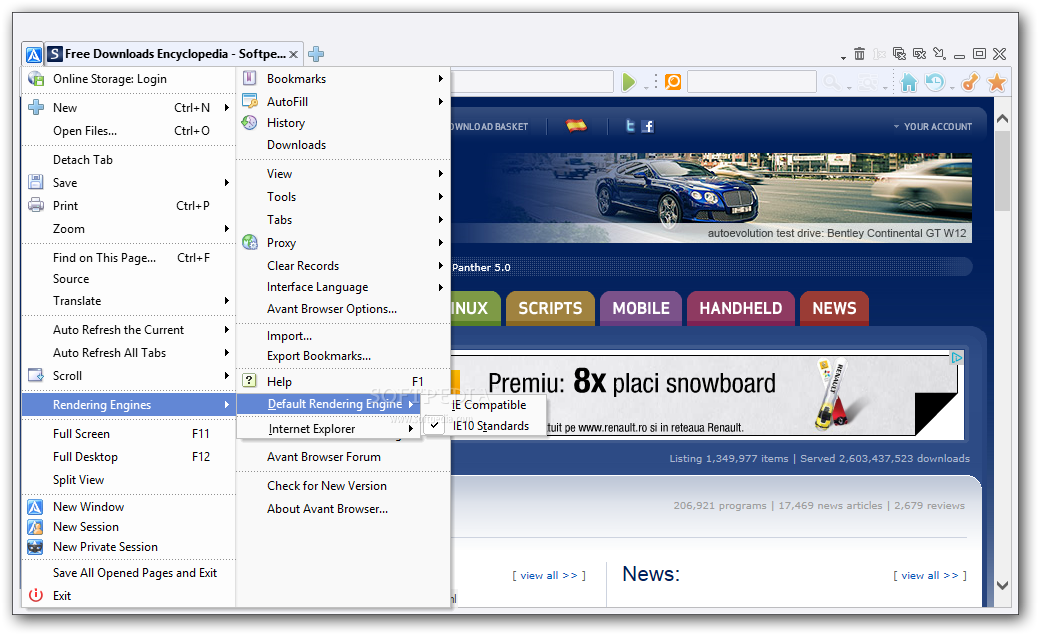Click the Proxy globe icon in menu

pyautogui.click(x=250, y=243)
